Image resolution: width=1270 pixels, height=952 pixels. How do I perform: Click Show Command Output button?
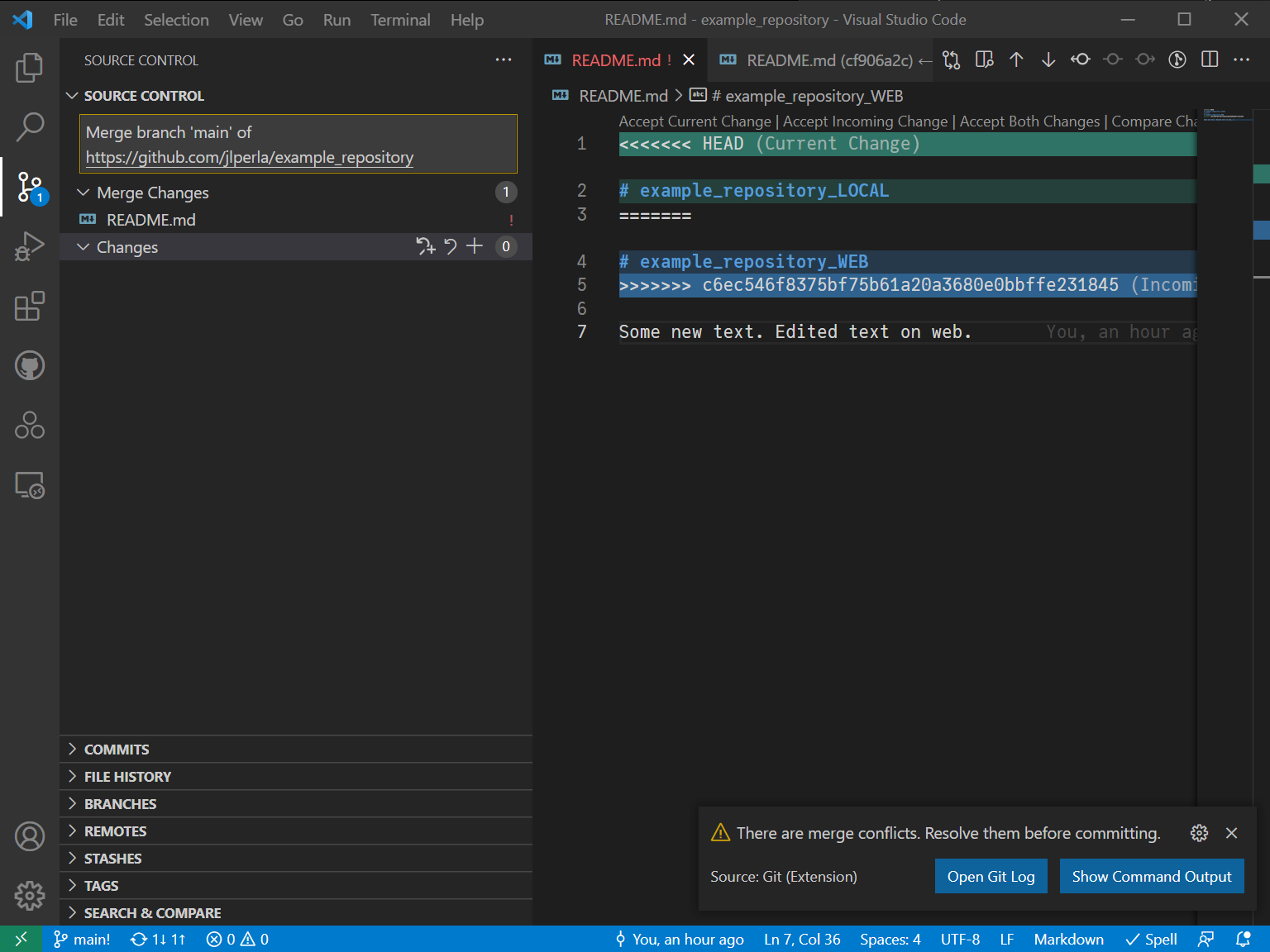(1151, 877)
